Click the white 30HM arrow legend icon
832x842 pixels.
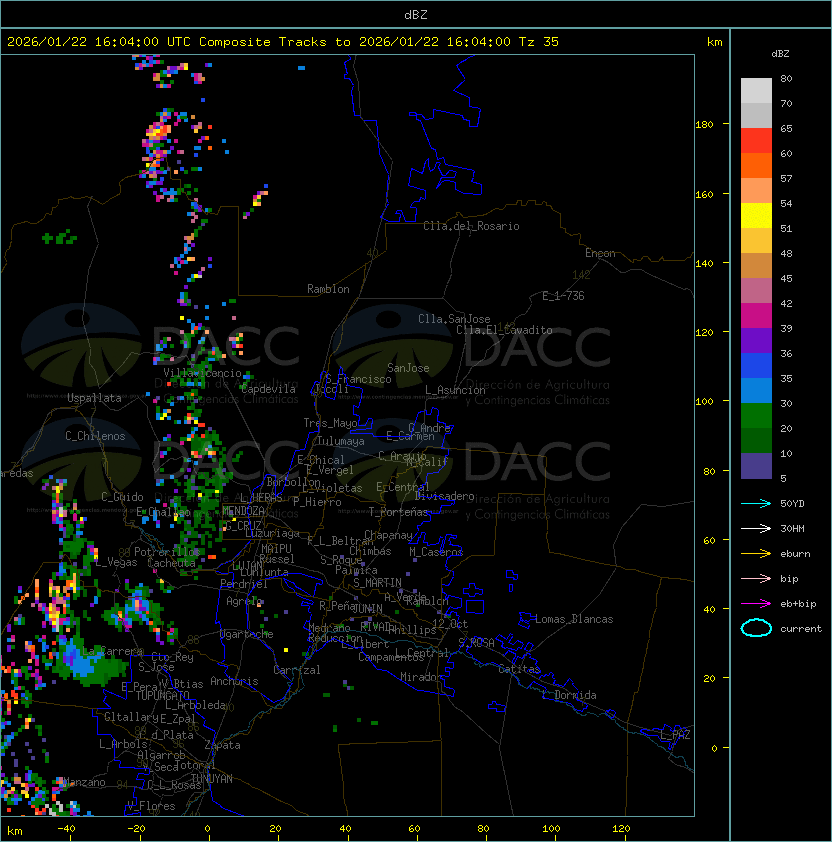pyautogui.click(x=756, y=529)
